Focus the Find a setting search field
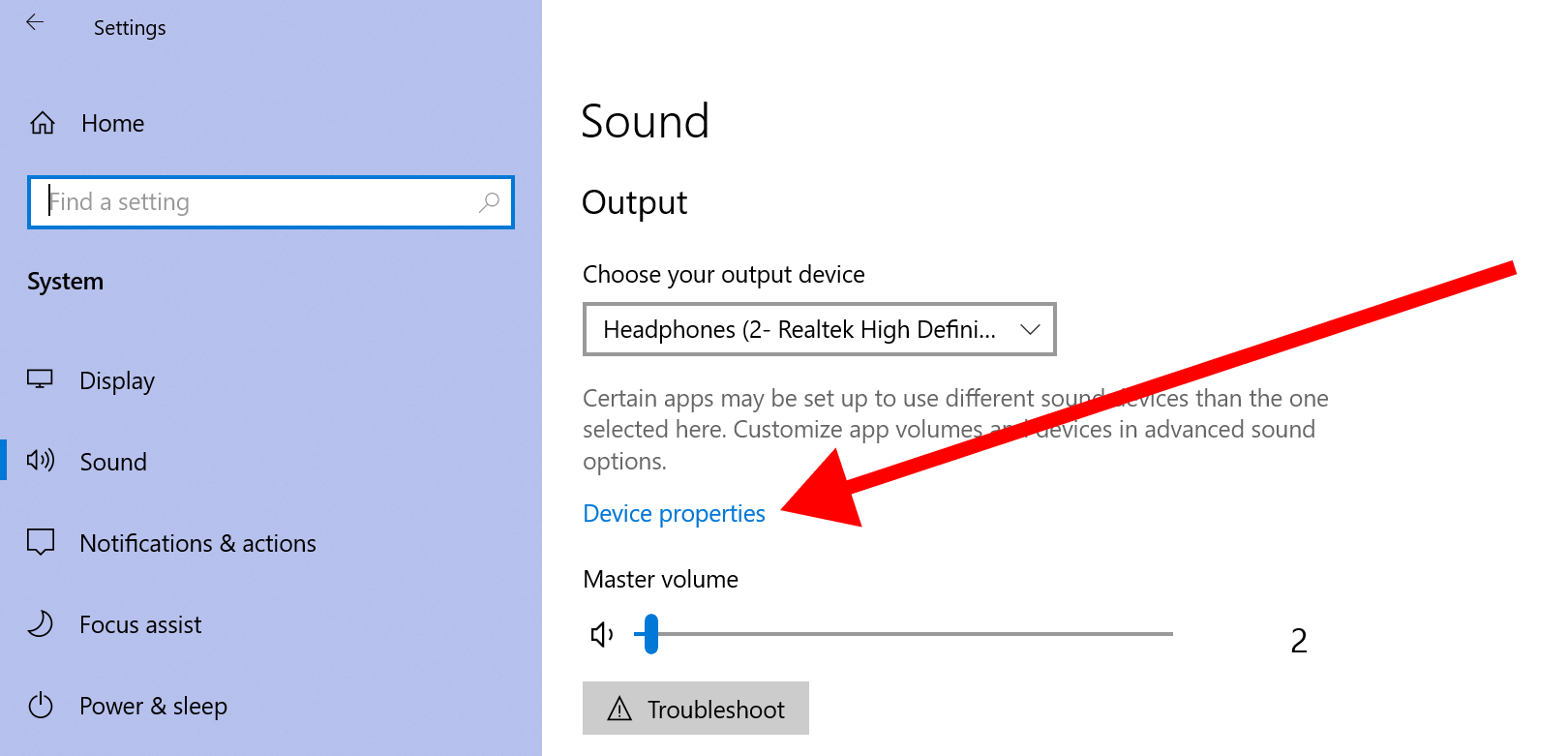This screenshot has height=756, width=1568. point(261,202)
